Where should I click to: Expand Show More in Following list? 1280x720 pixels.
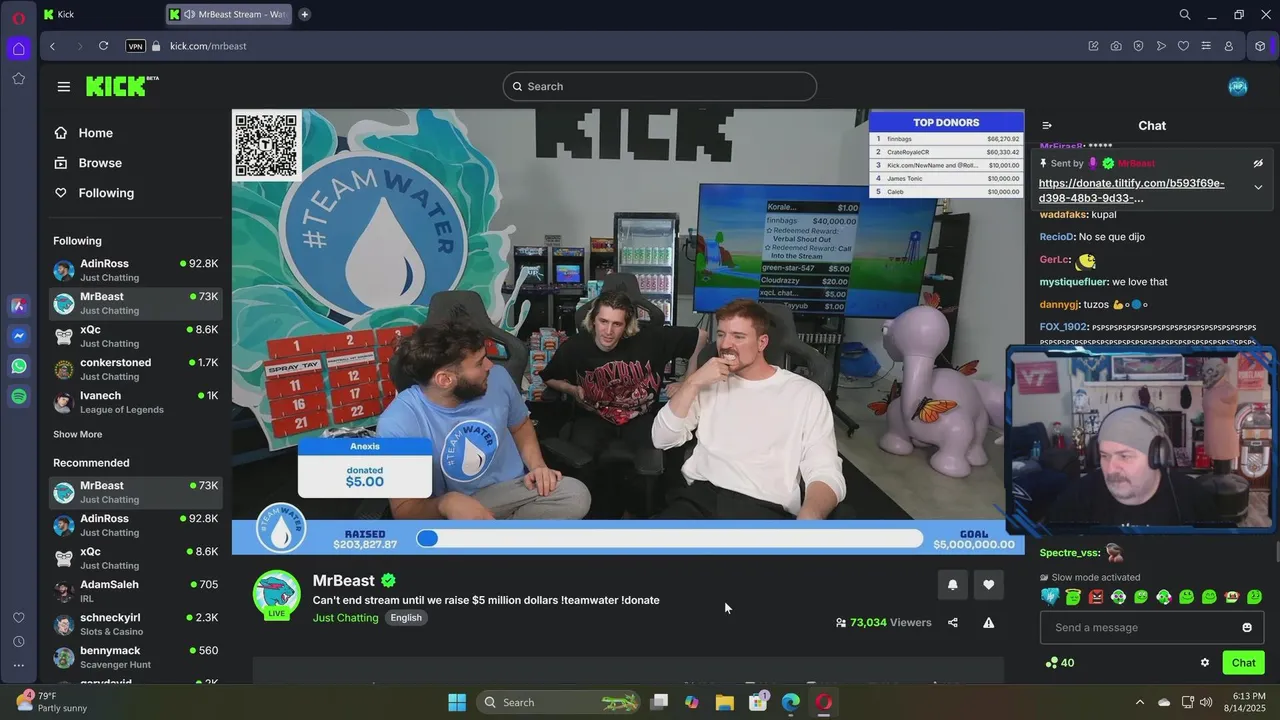[78, 435]
